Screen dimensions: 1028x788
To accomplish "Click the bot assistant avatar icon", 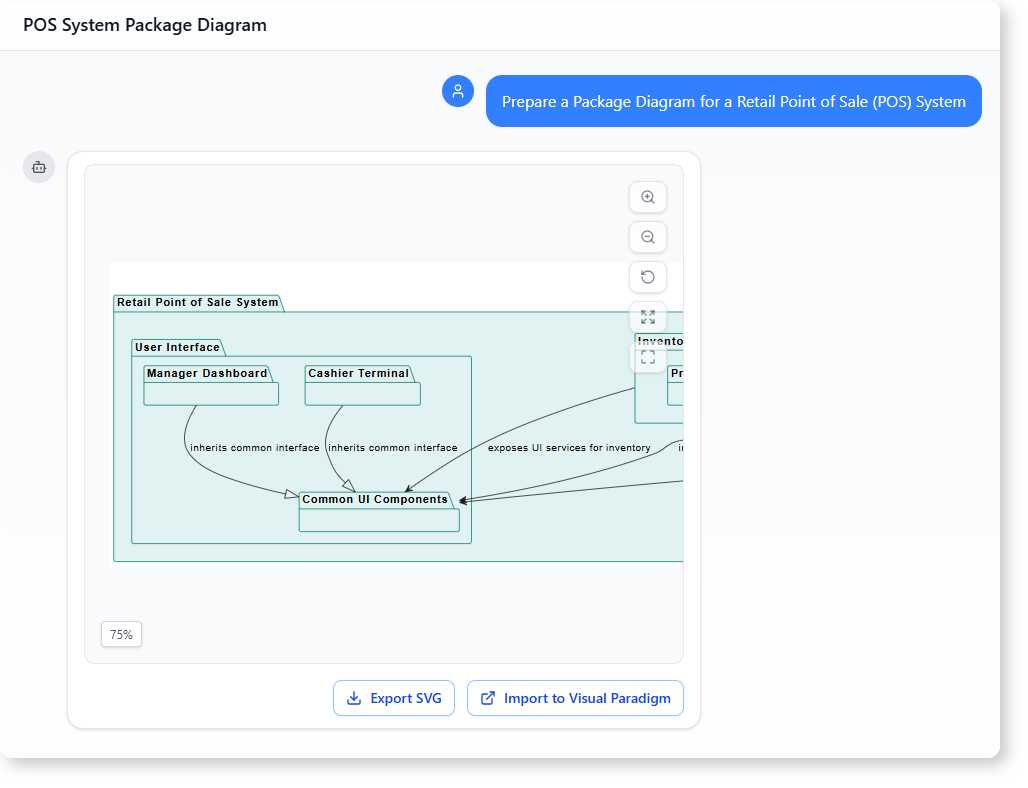I will [x=39, y=167].
